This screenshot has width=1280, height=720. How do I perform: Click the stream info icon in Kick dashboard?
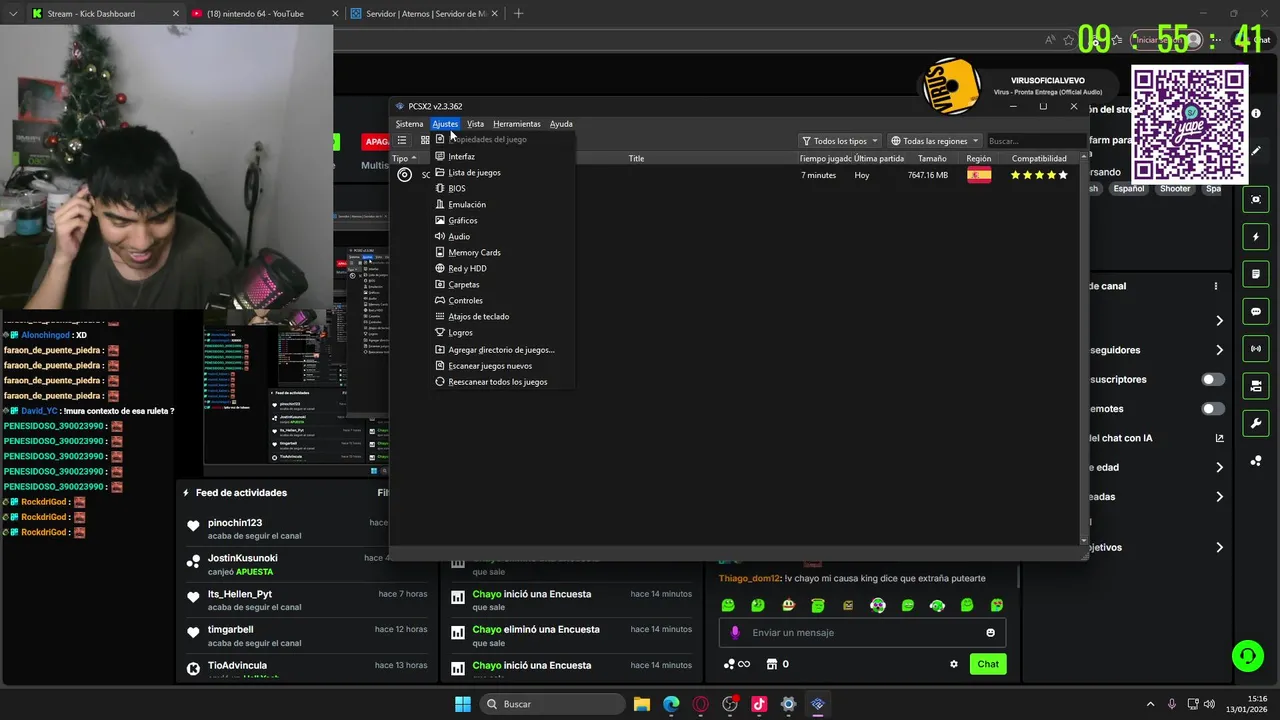tap(1256, 113)
